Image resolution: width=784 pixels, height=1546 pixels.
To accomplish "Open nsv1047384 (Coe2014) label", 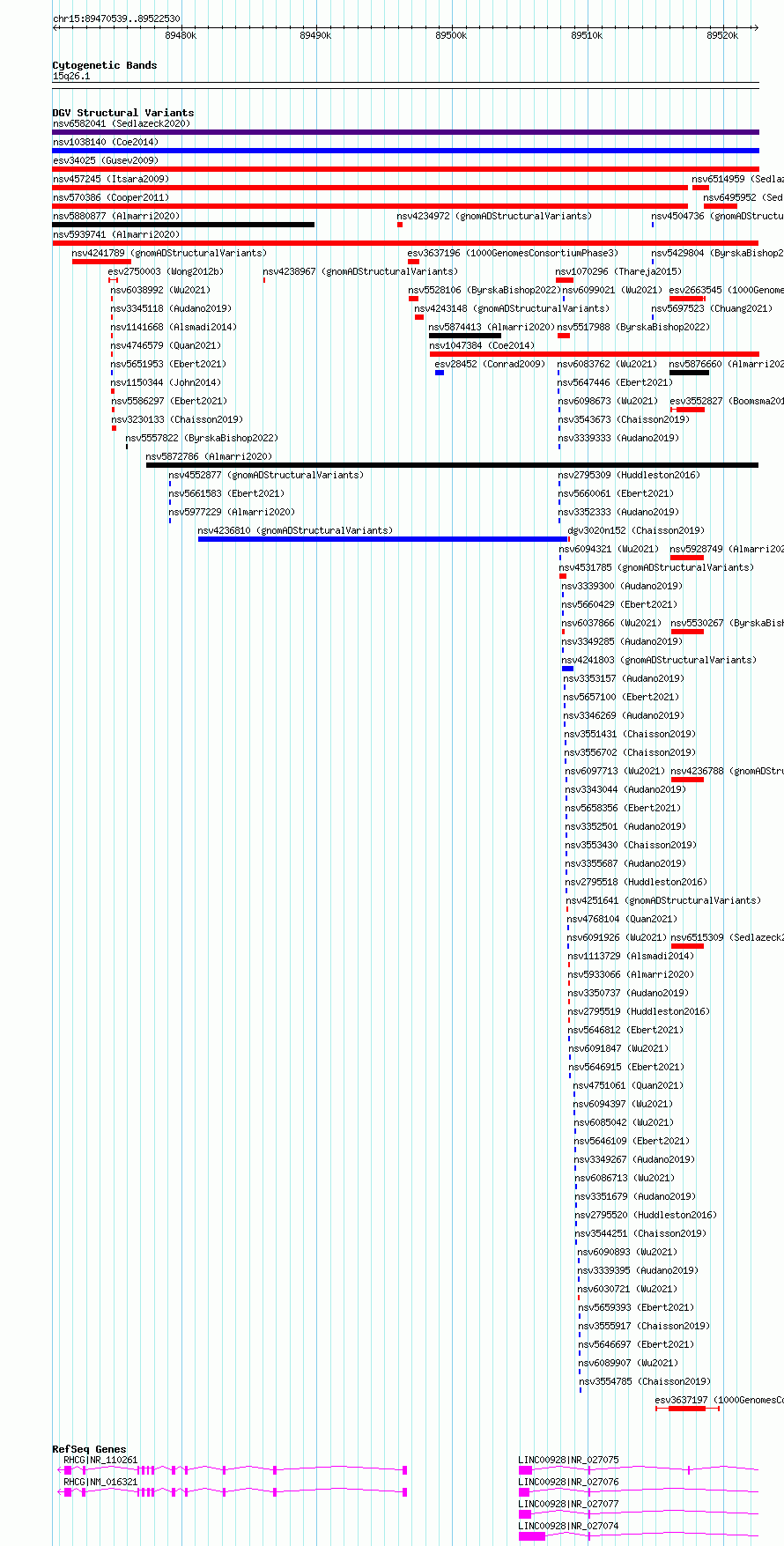I will (x=482, y=345).
